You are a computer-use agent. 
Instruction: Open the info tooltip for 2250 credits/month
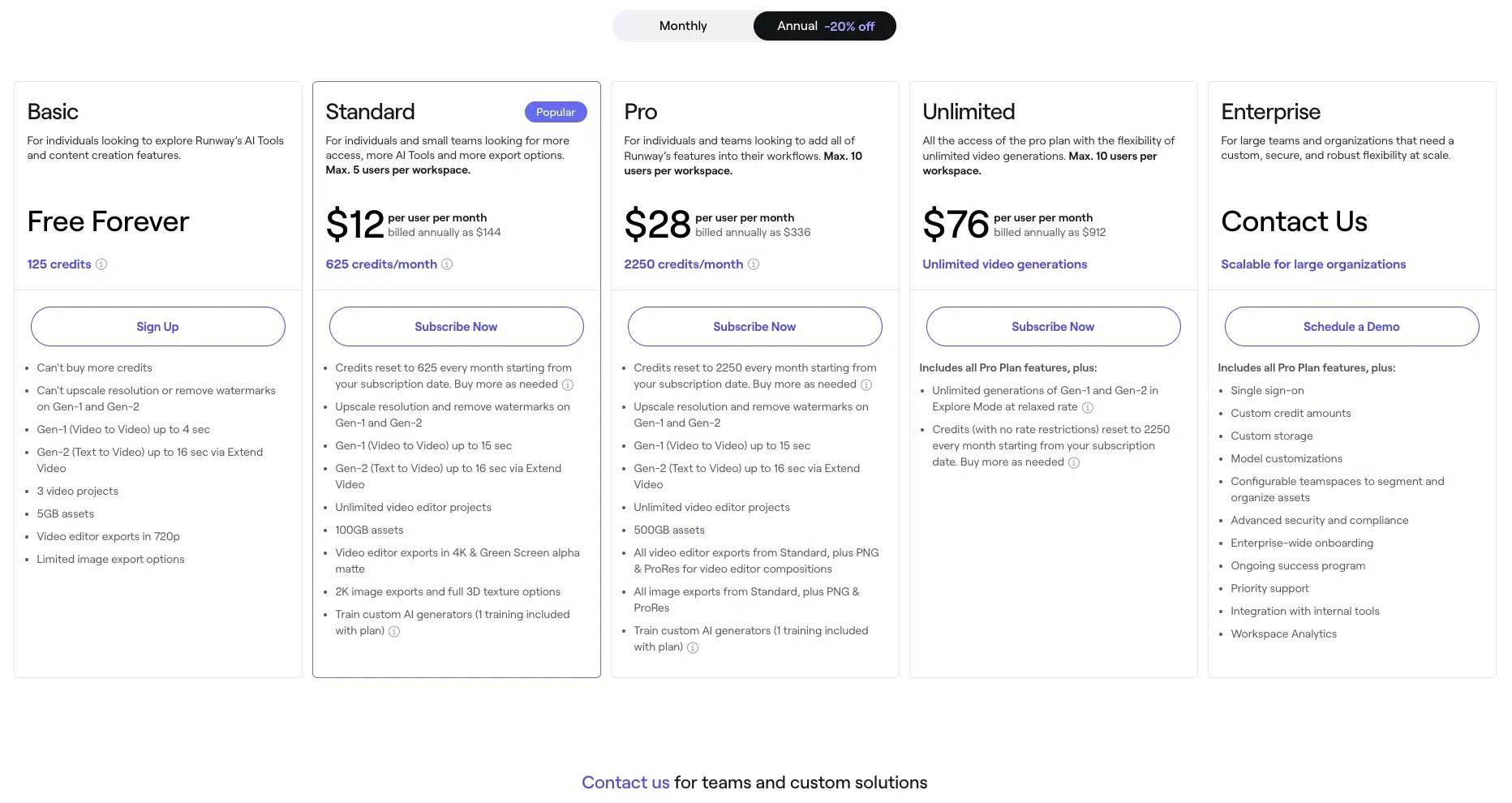[x=754, y=264]
